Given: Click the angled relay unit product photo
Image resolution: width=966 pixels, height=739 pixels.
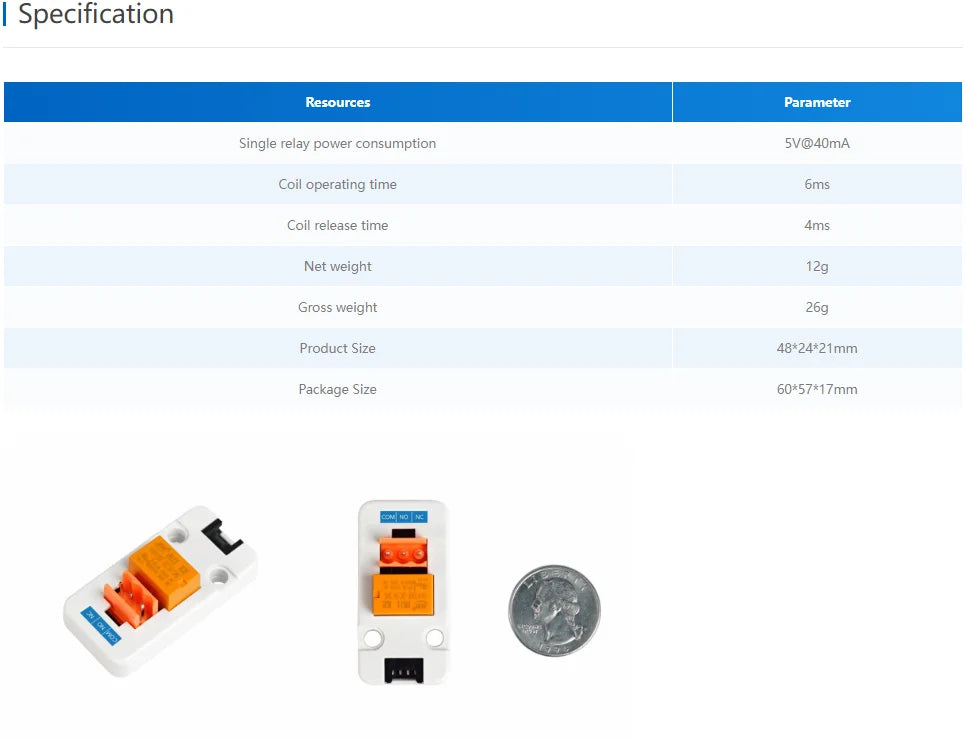Looking at the screenshot, I should pyautogui.click(x=160, y=591).
